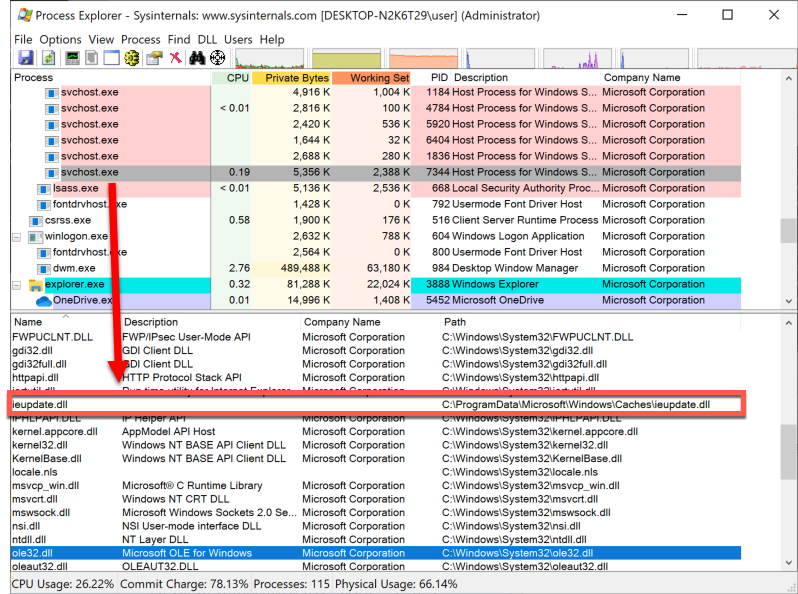
Task: Click the CPU usage mini graph in toolbar
Action: tap(268, 59)
